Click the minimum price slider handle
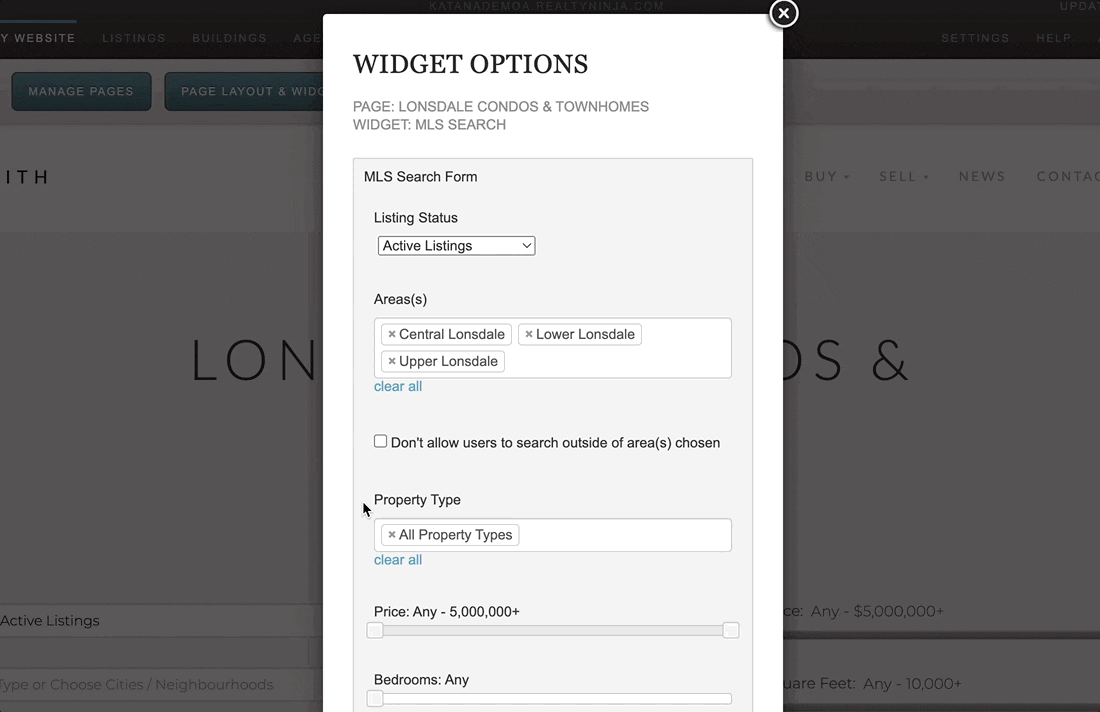This screenshot has width=1100, height=712. tap(375, 630)
